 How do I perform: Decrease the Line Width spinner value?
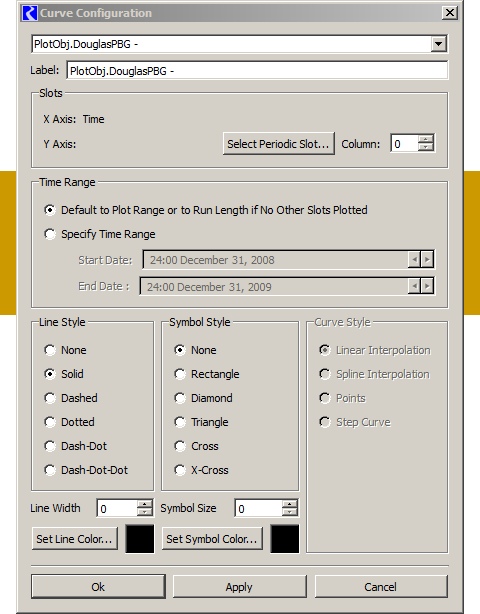144,512
